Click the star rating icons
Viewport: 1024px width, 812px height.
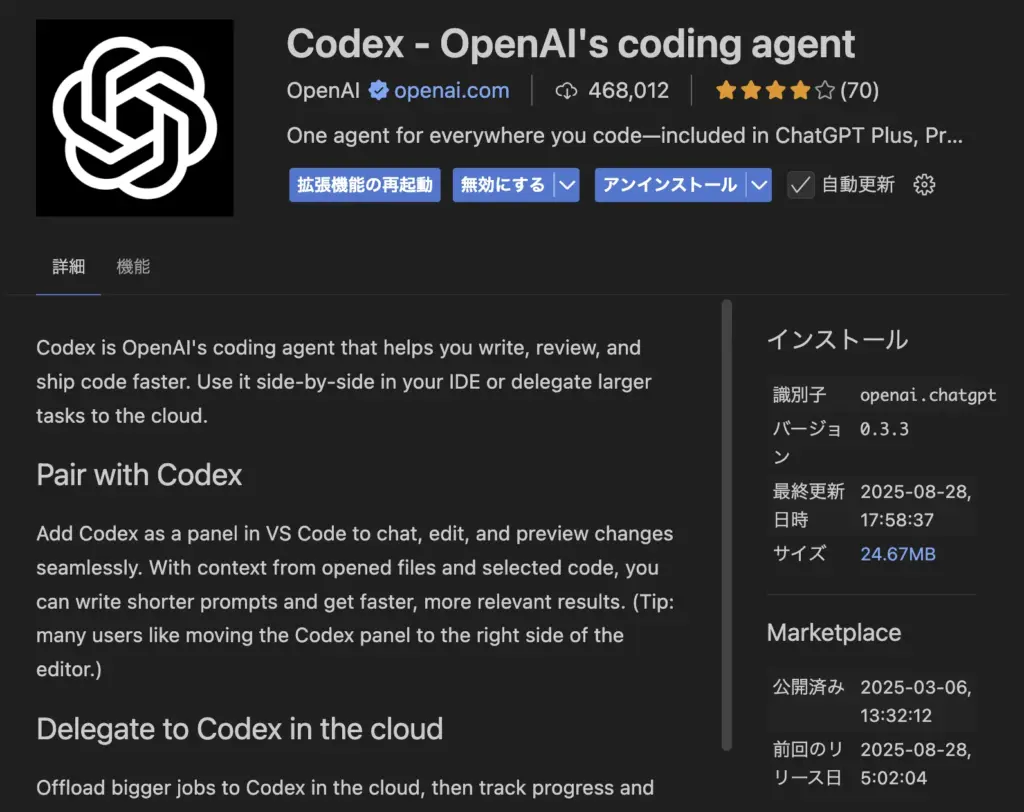[775, 90]
